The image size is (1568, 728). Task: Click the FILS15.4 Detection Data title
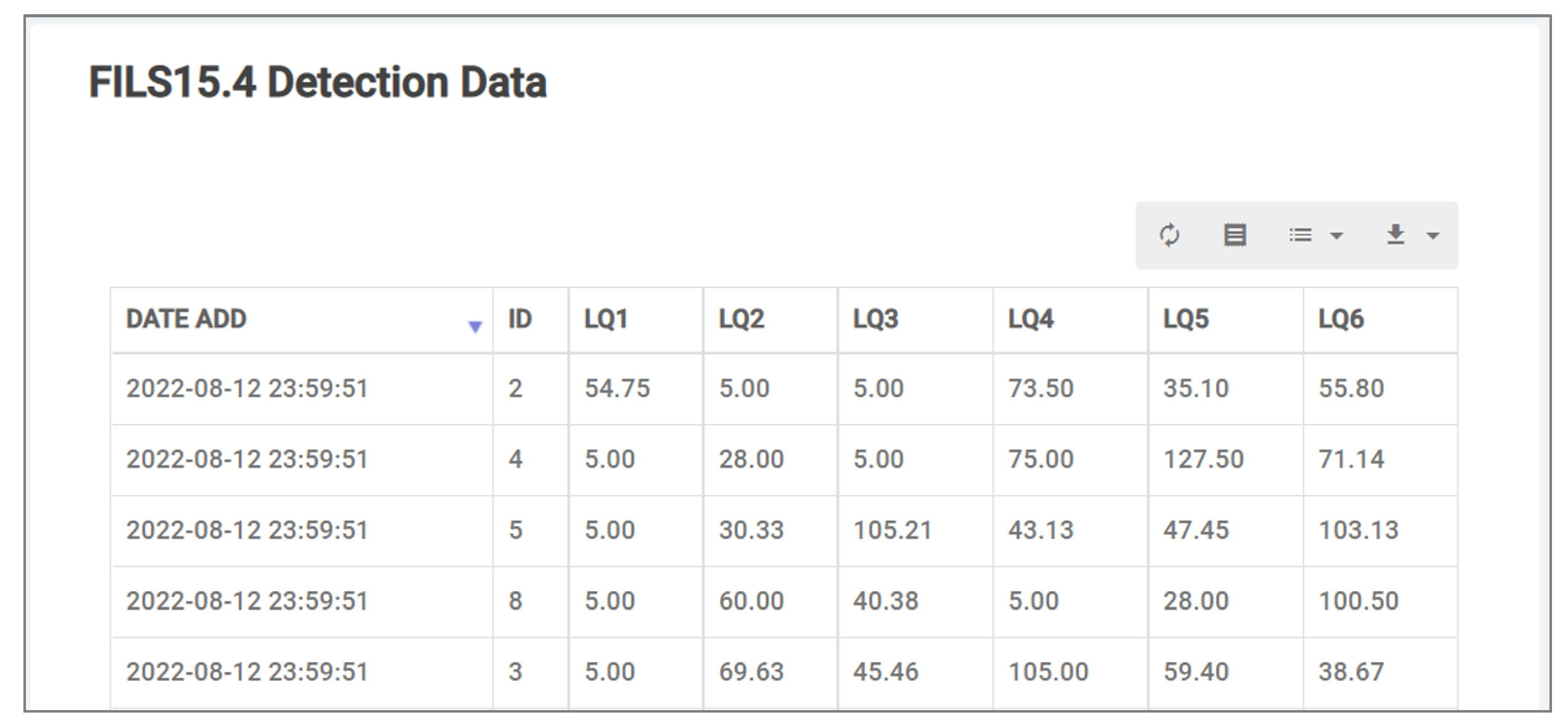pyautogui.click(x=317, y=82)
